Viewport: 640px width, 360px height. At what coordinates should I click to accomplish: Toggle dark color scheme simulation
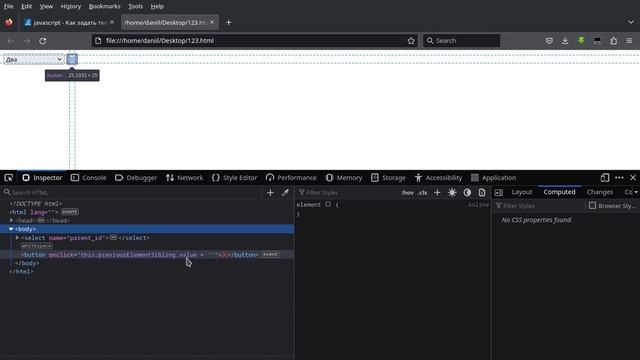[x=467, y=193]
